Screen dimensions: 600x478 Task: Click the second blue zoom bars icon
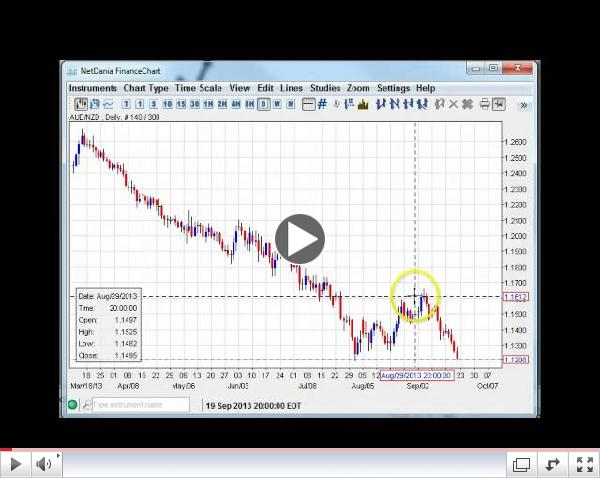[x=395, y=104]
